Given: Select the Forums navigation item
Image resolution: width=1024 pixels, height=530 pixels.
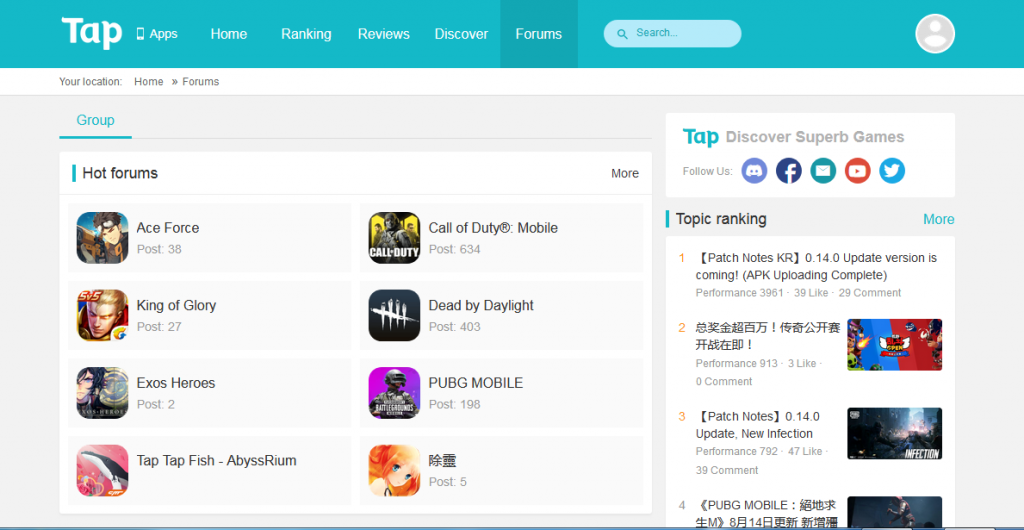Looking at the screenshot, I should coord(539,34).
